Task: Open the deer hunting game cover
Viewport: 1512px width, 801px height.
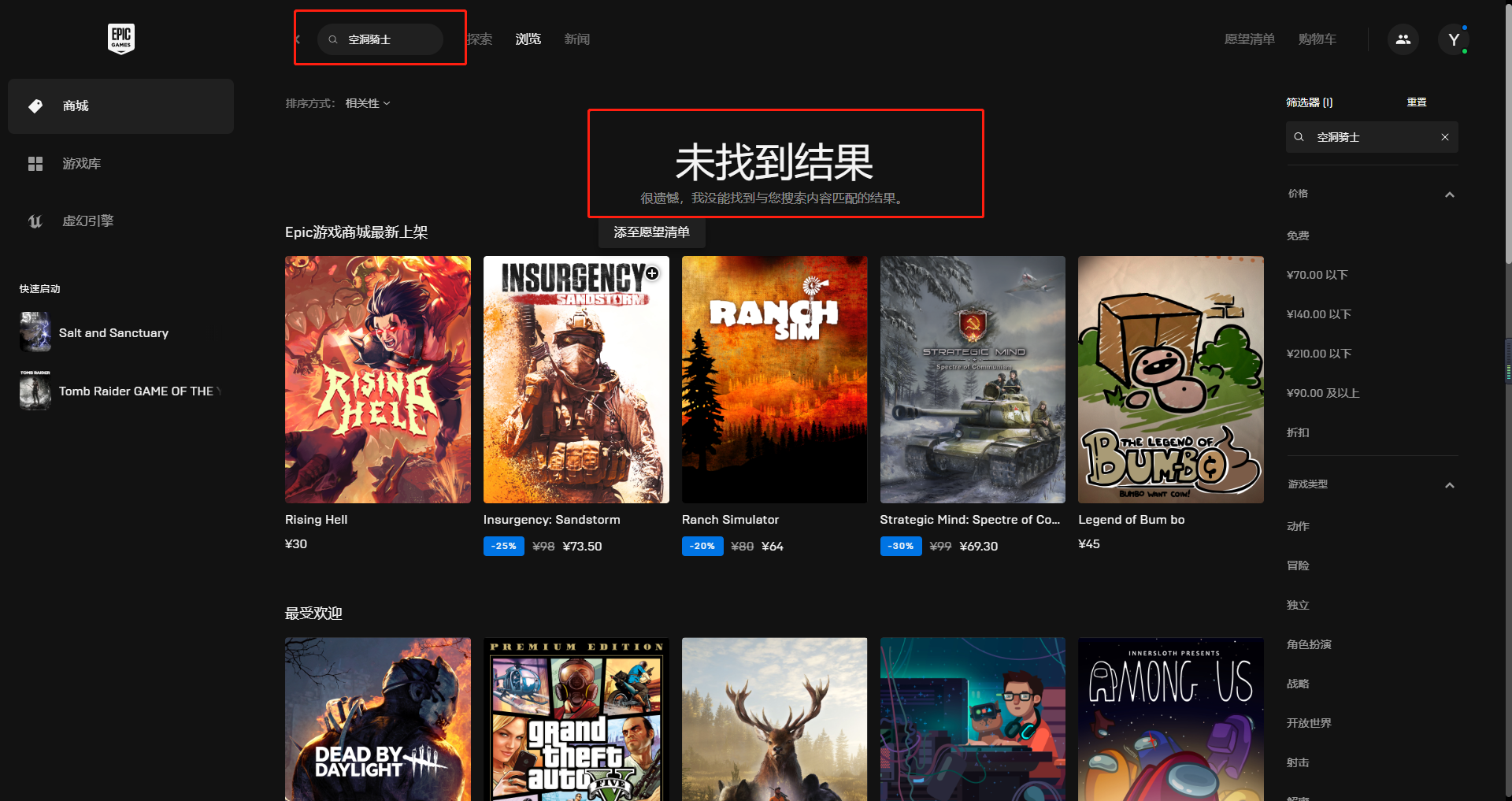Action: point(775,719)
